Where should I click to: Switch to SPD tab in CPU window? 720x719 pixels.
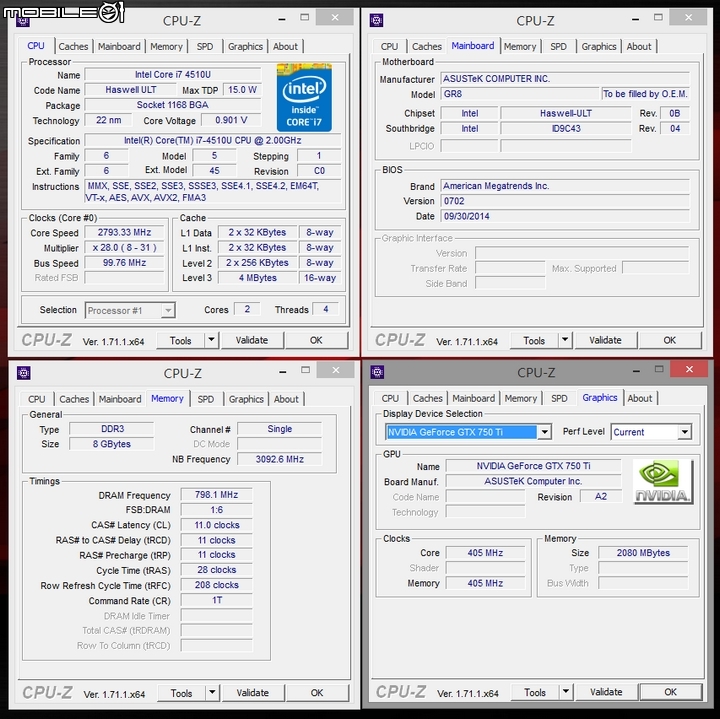pyautogui.click(x=205, y=46)
